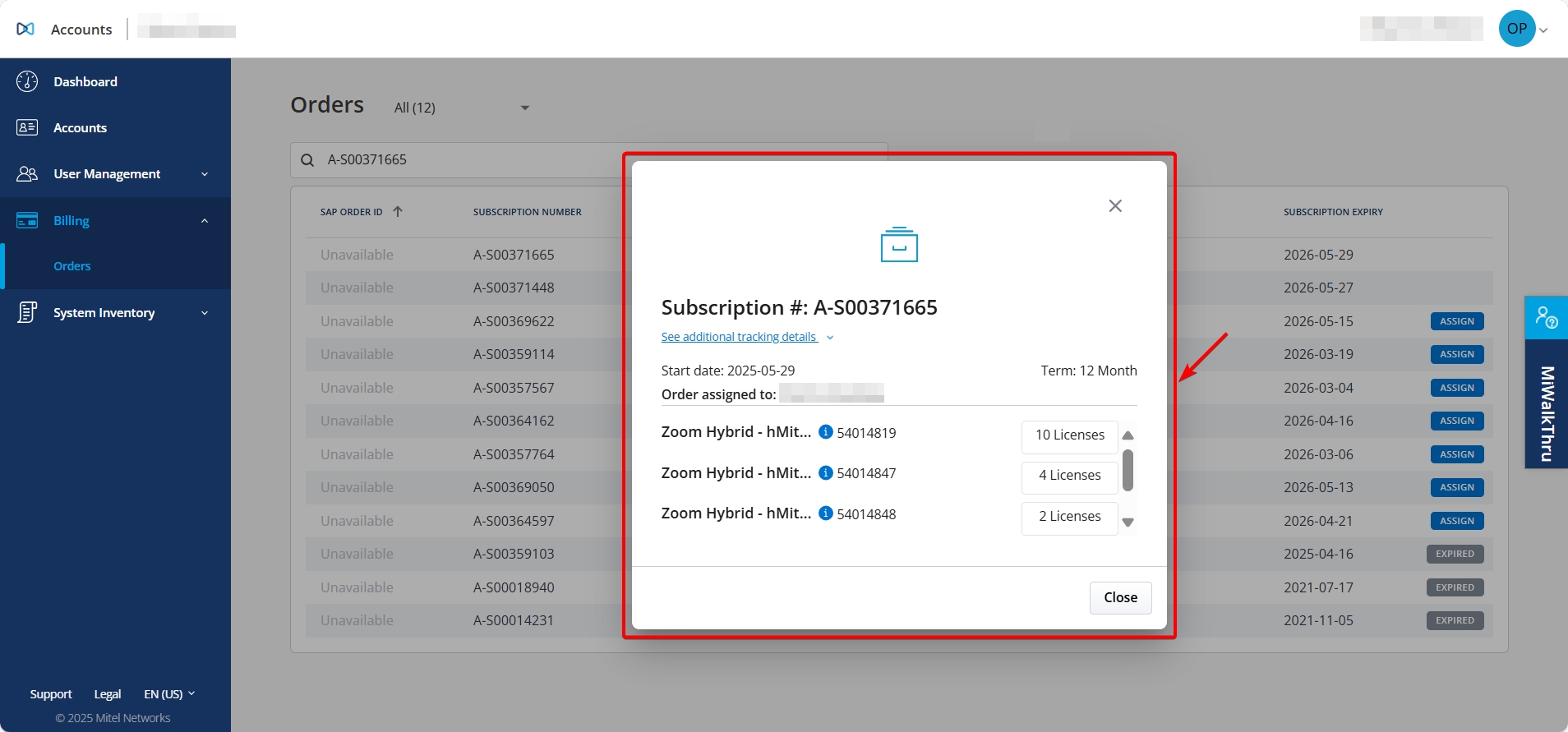1568x732 pixels.
Task: Close the dialog with the X icon
Action: pyautogui.click(x=1115, y=205)
